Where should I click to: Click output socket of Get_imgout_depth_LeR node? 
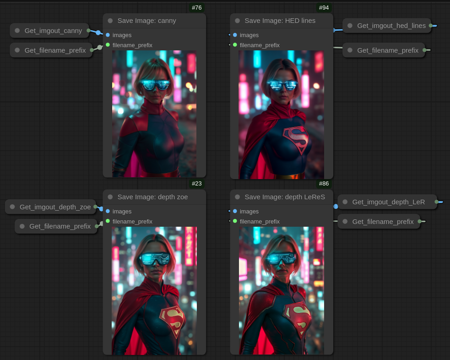point(436,202)
